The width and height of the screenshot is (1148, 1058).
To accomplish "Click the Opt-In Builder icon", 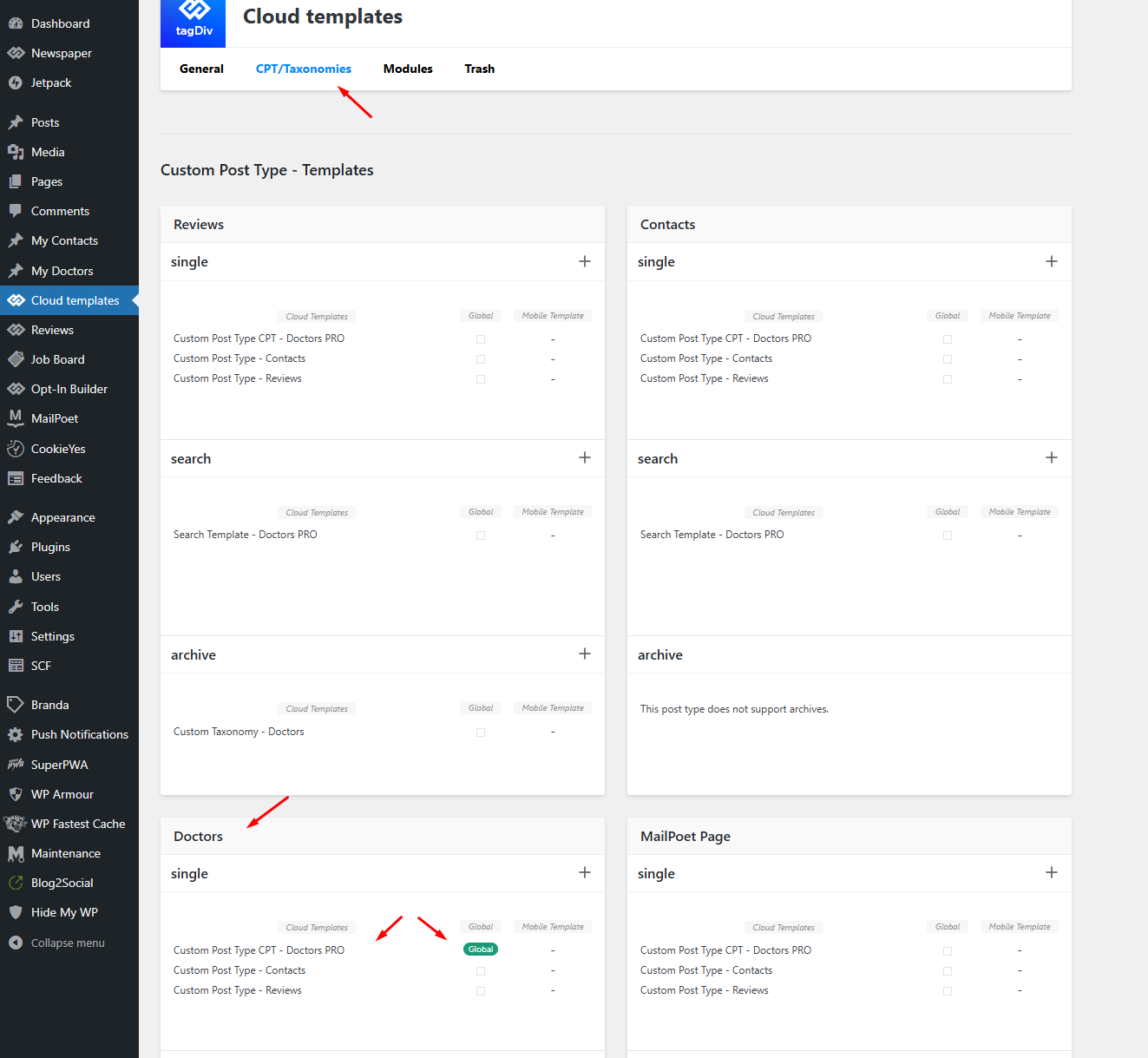I will (16, 389).
